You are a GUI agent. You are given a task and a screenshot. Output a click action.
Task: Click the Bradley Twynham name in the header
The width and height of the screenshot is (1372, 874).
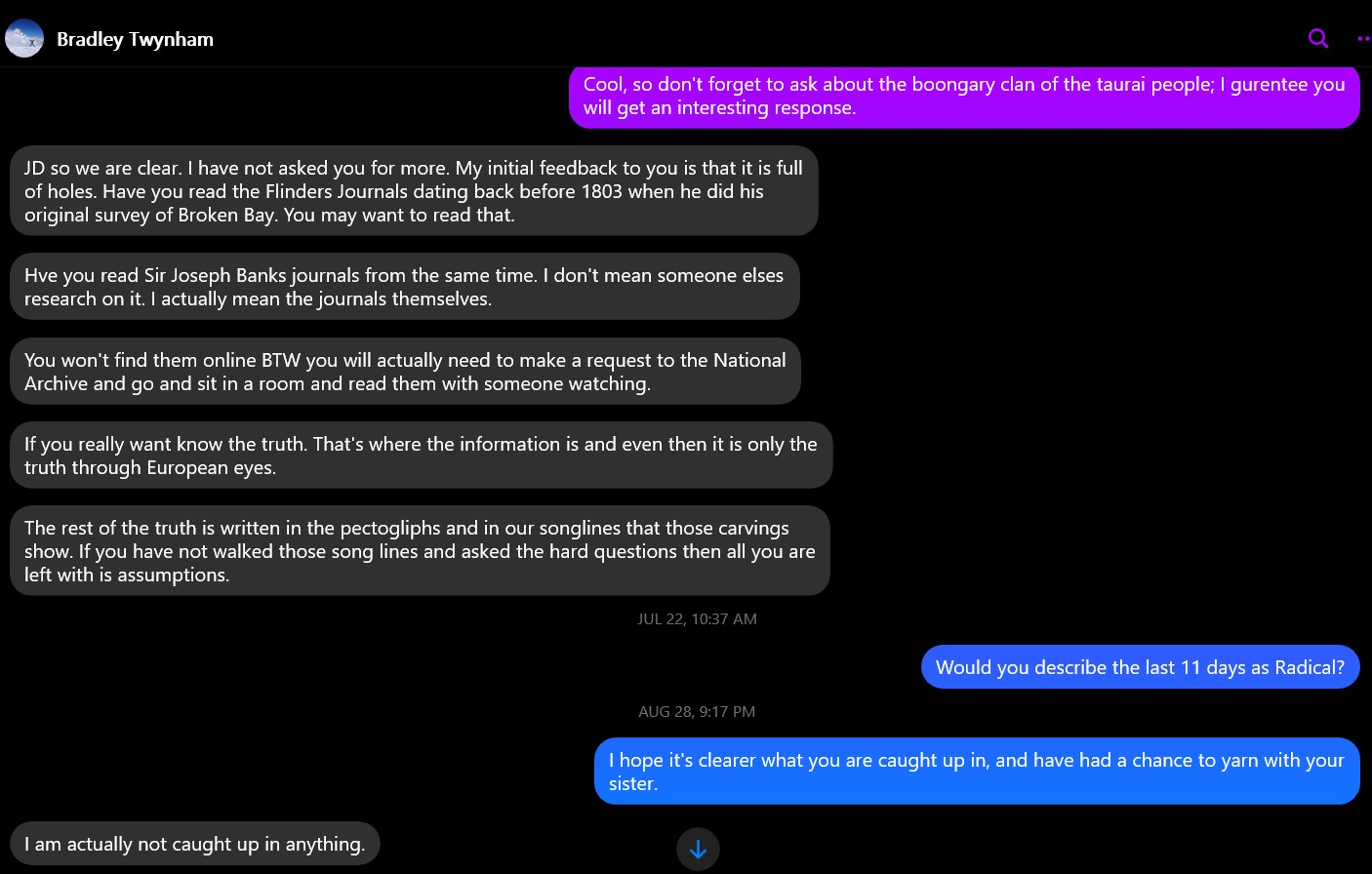tap(135, 39)
